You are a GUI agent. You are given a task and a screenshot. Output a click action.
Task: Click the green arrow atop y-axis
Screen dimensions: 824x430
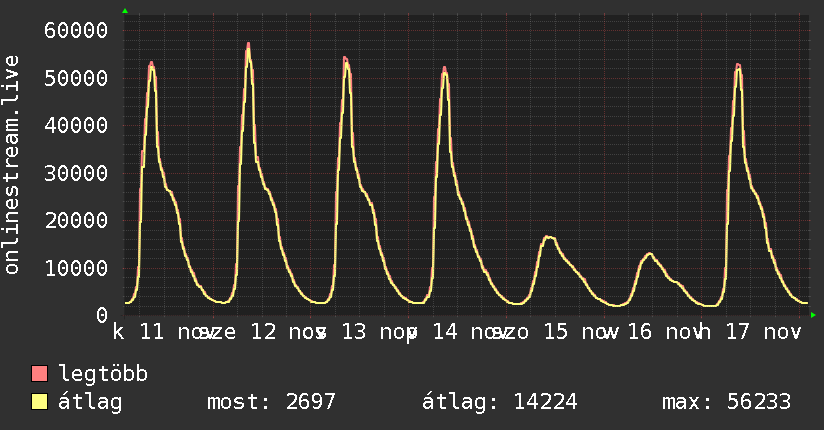pyautogui.click(x=125, y=11)
